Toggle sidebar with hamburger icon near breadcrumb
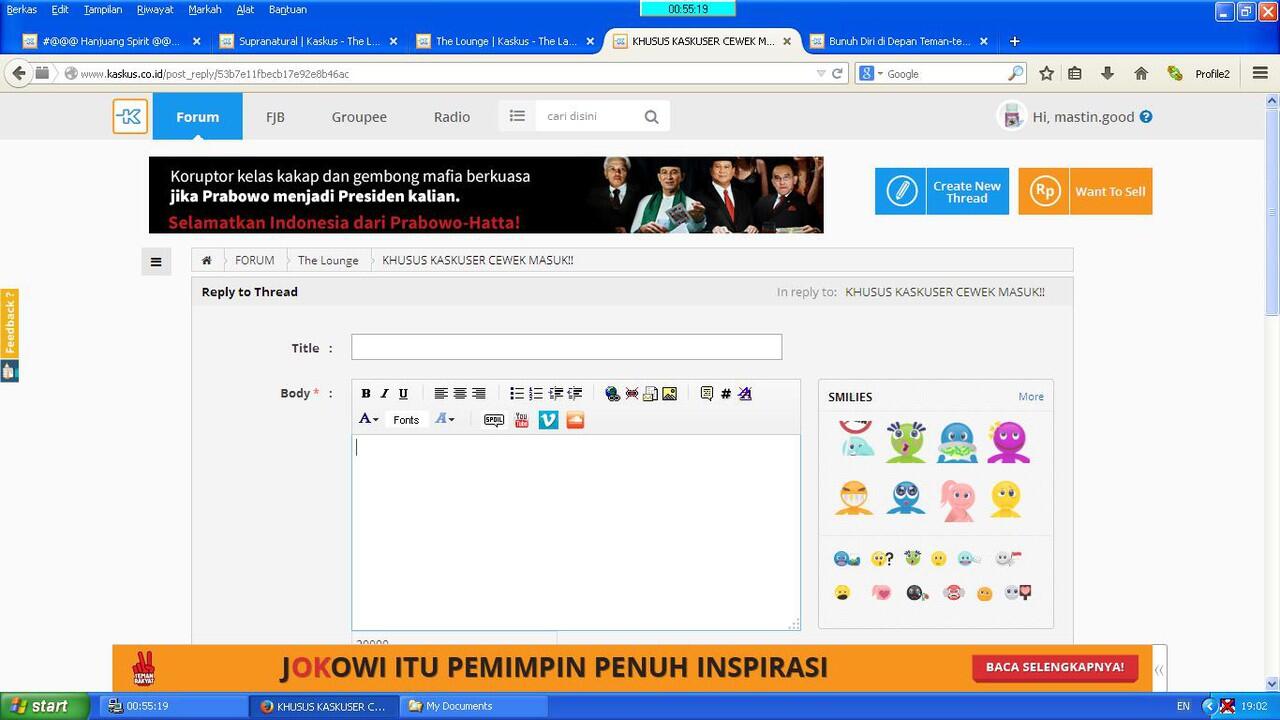1280x720 pixels. tap(156, 262)
